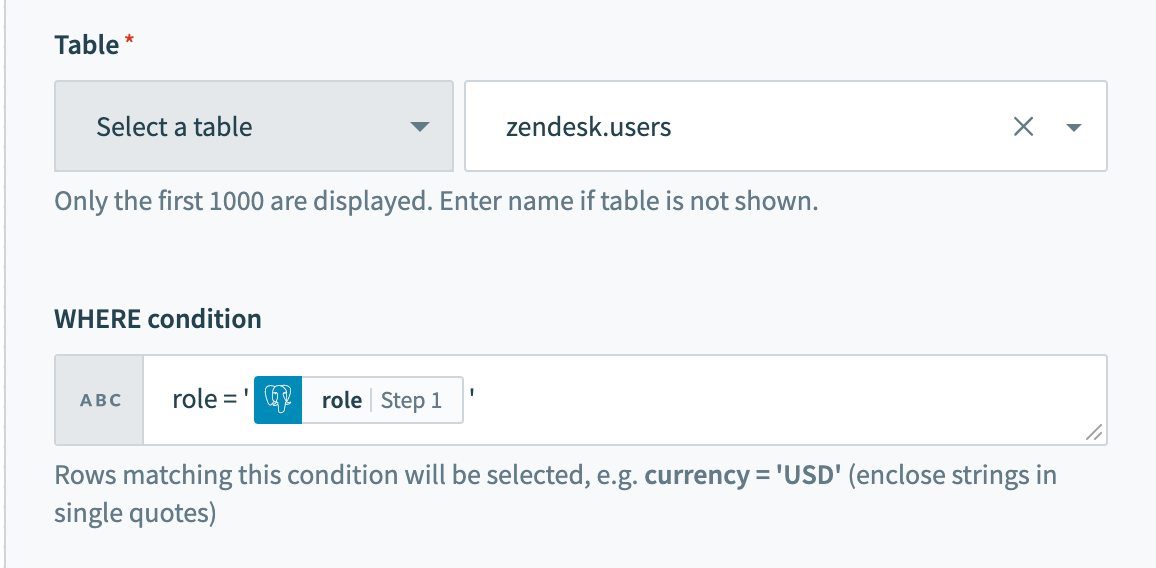Open the "Select a table" dropdown
Viewport: 1156px width, 568px height.
click(x=254, y=126)
